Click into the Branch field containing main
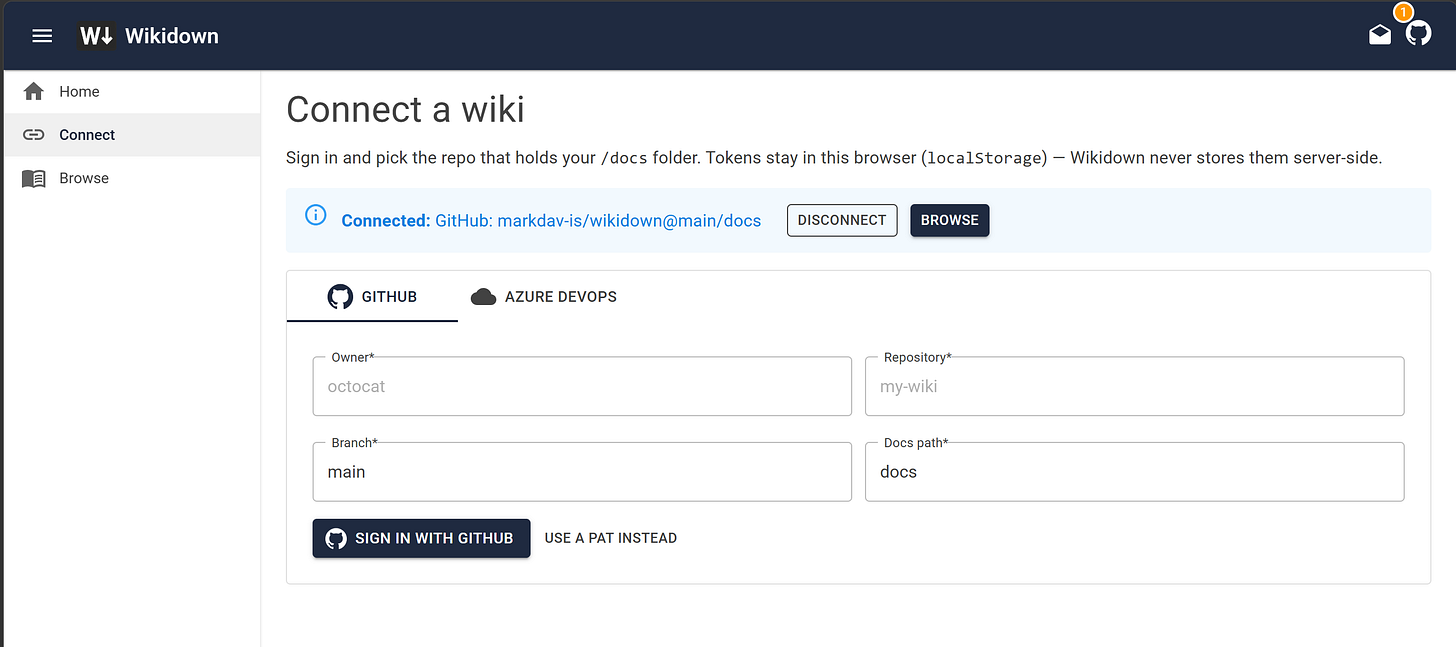 [x=582, y=472]
